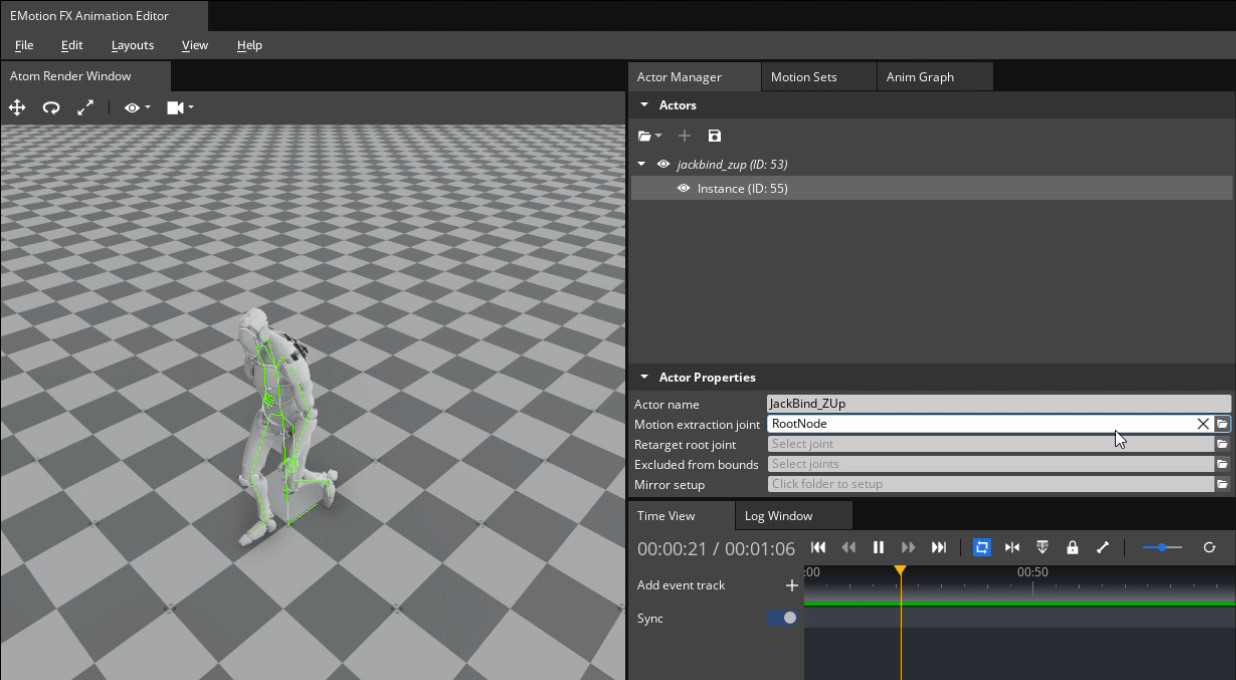Adjust the playback speed slider

1162,547
